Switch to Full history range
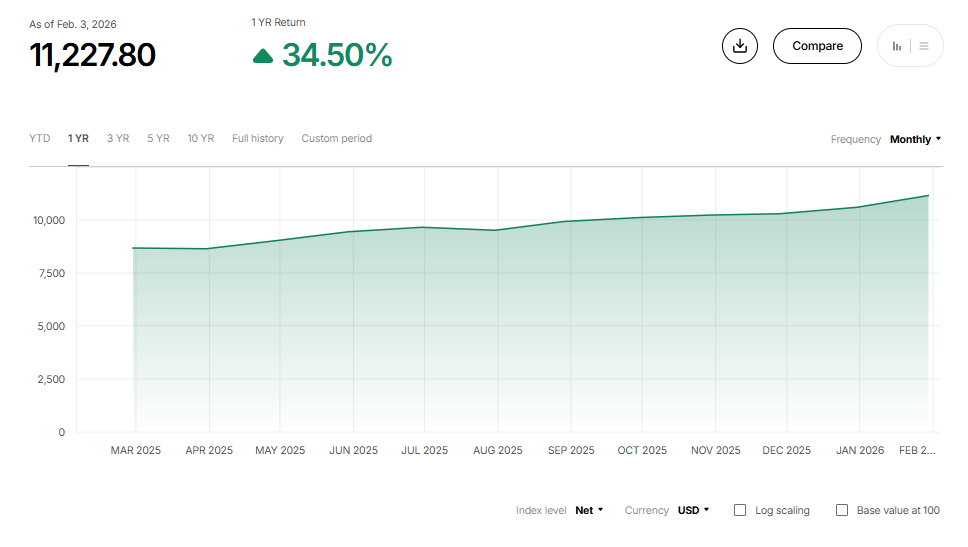The height and width of the screenshot is (547, 968). (x=258, y=138)
